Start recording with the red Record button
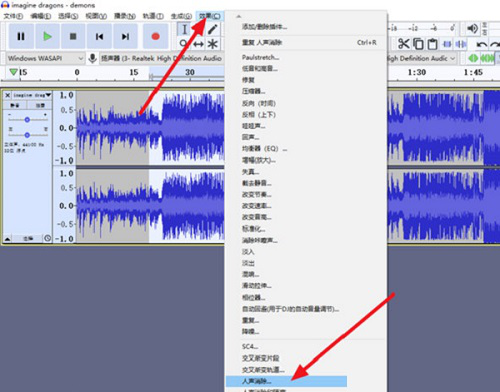The image size is (500, 392). (155, 36)
